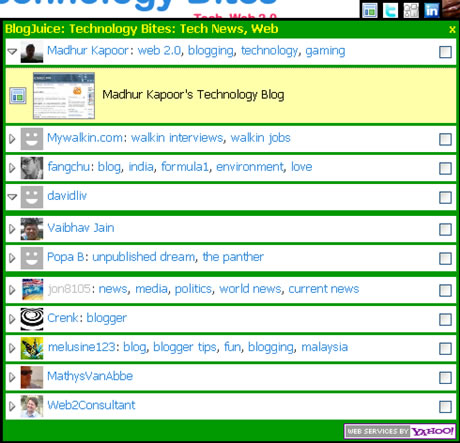Open the 'web 2.0' tag link
This screenshot has width=460, height=443.
tap(159, 51)
